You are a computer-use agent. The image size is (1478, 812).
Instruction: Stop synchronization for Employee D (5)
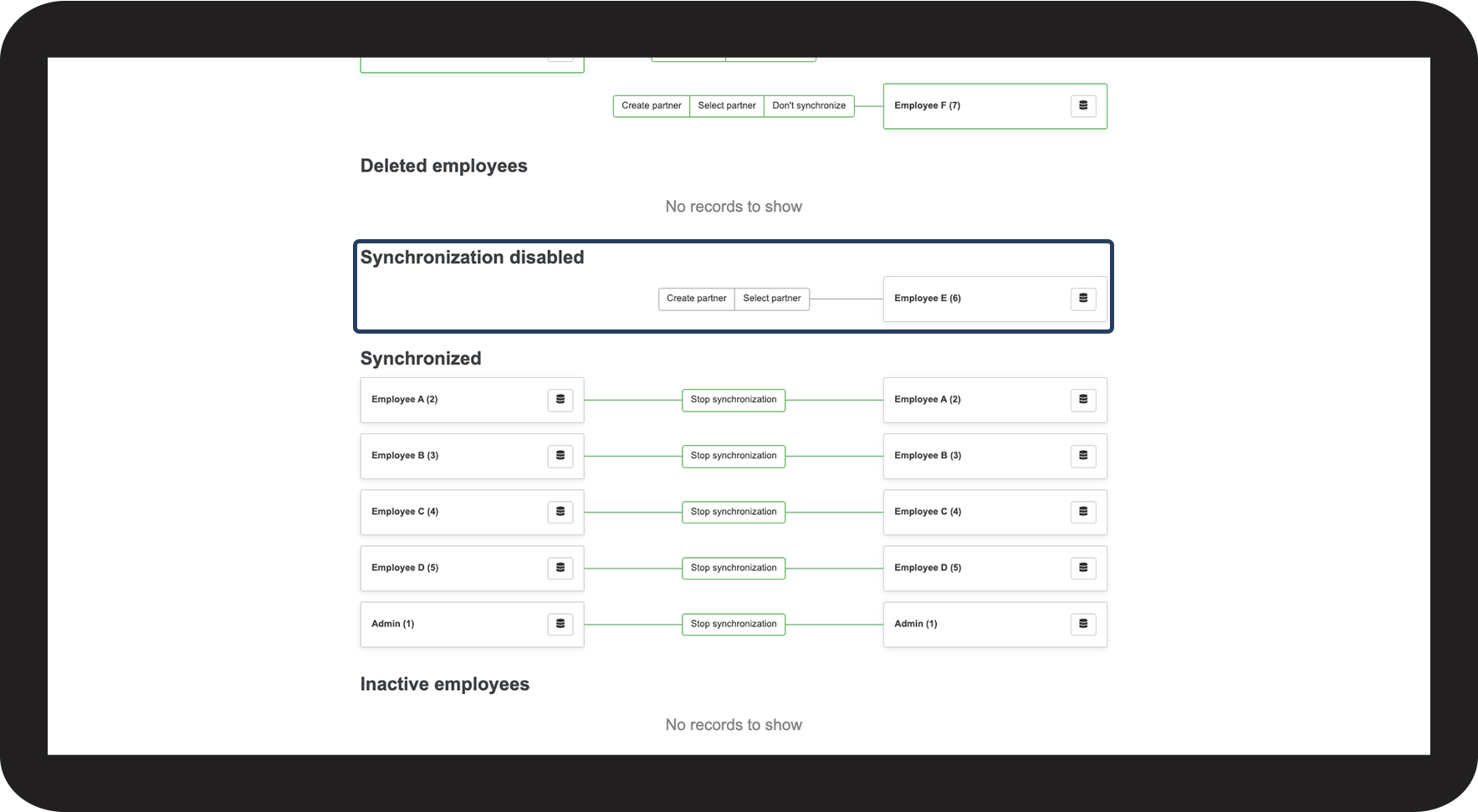(734, 568)
